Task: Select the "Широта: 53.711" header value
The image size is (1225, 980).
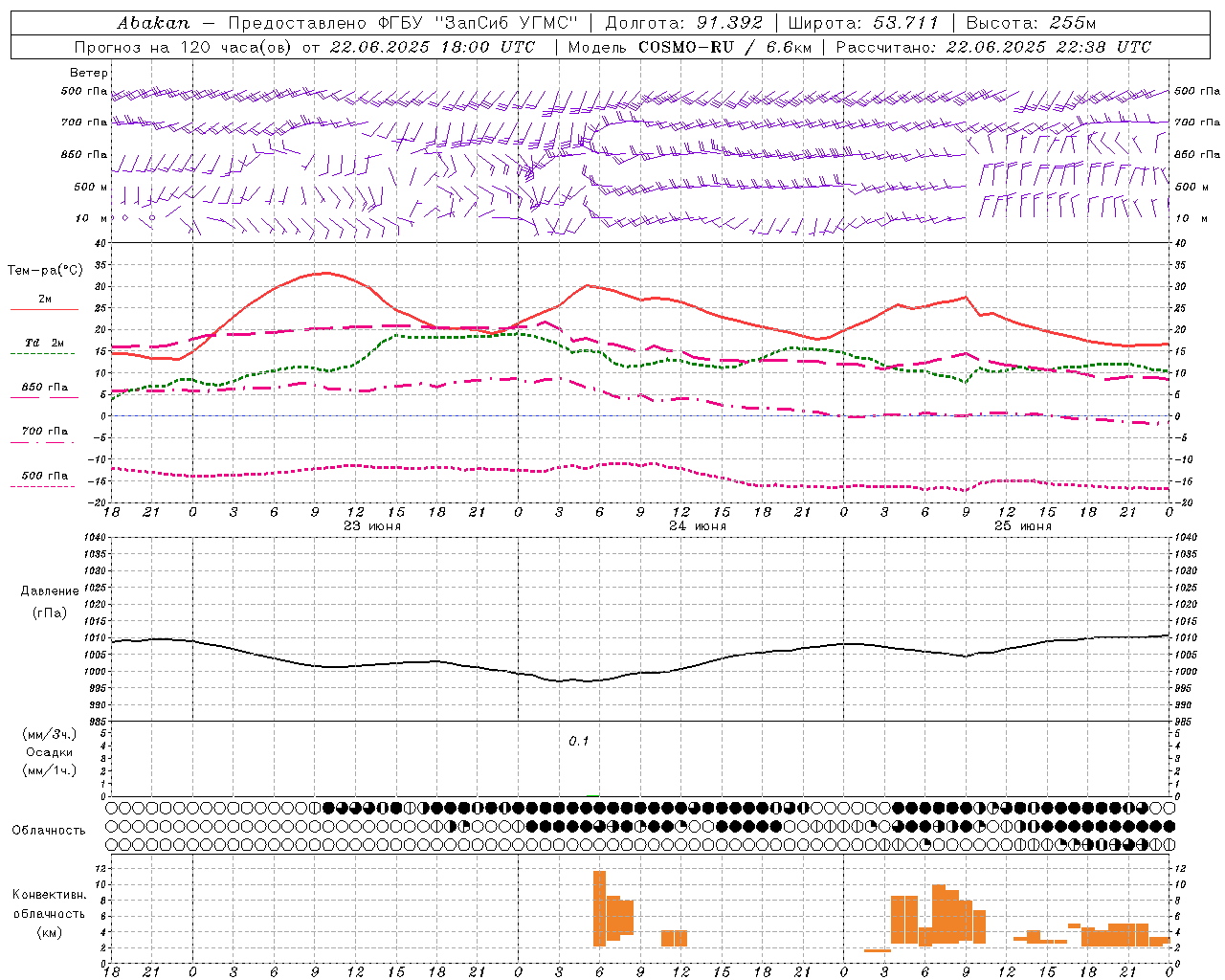Action: [863, 22]
